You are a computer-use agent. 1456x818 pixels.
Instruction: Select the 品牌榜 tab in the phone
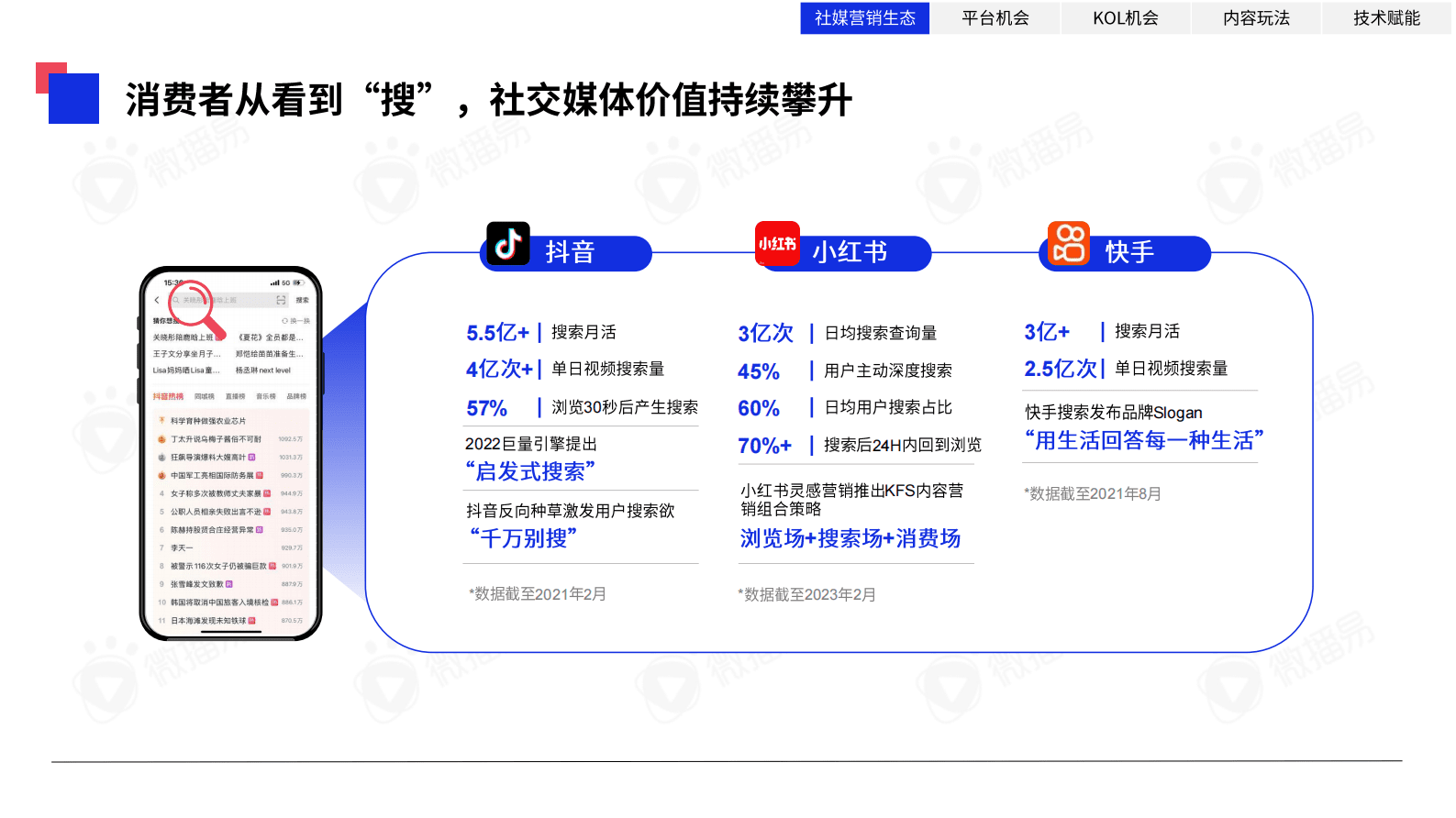296,397
